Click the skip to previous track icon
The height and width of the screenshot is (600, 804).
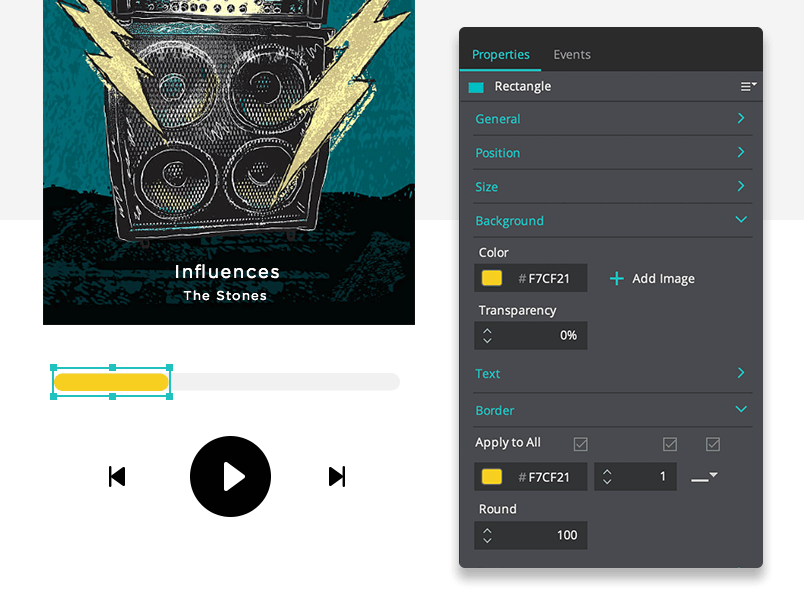point(117,476)
